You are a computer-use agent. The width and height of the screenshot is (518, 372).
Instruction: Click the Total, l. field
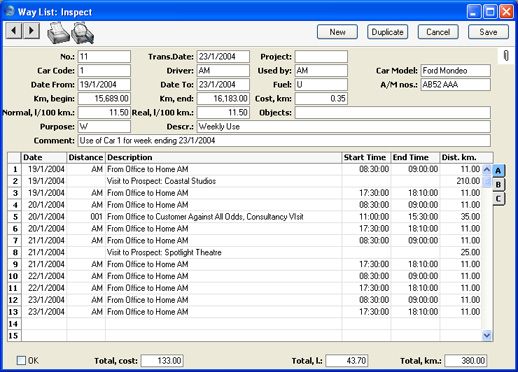click(347, 360)
